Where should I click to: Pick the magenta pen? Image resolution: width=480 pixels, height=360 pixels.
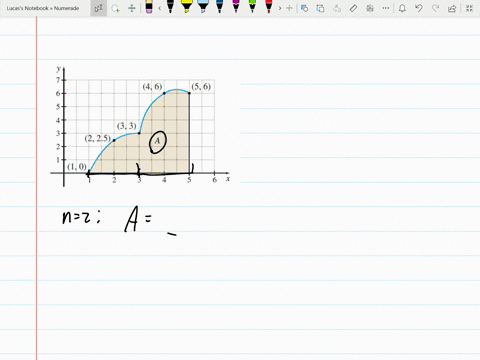click(x=236, y=7)
